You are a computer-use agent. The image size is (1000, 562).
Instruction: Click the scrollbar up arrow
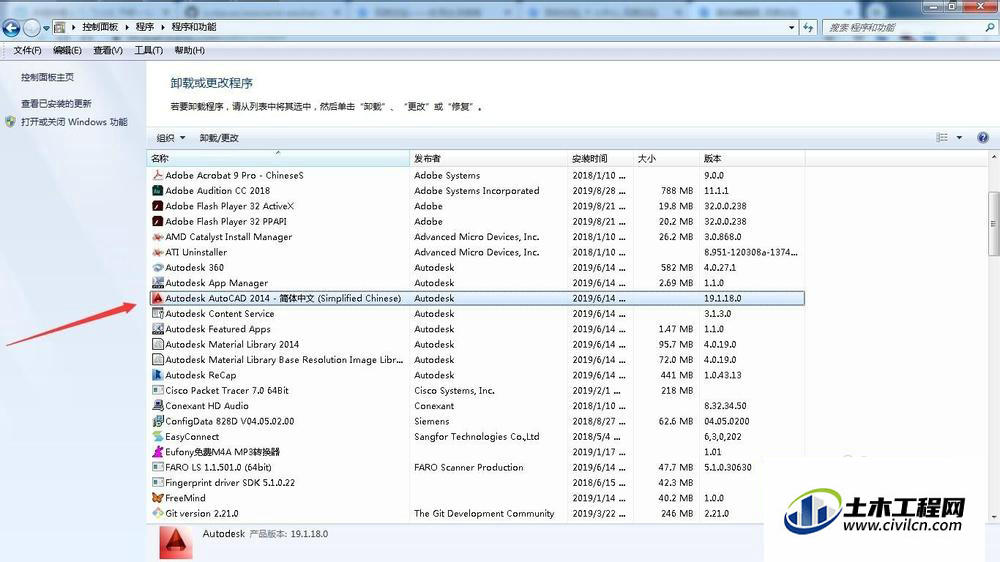click(993, 156)
